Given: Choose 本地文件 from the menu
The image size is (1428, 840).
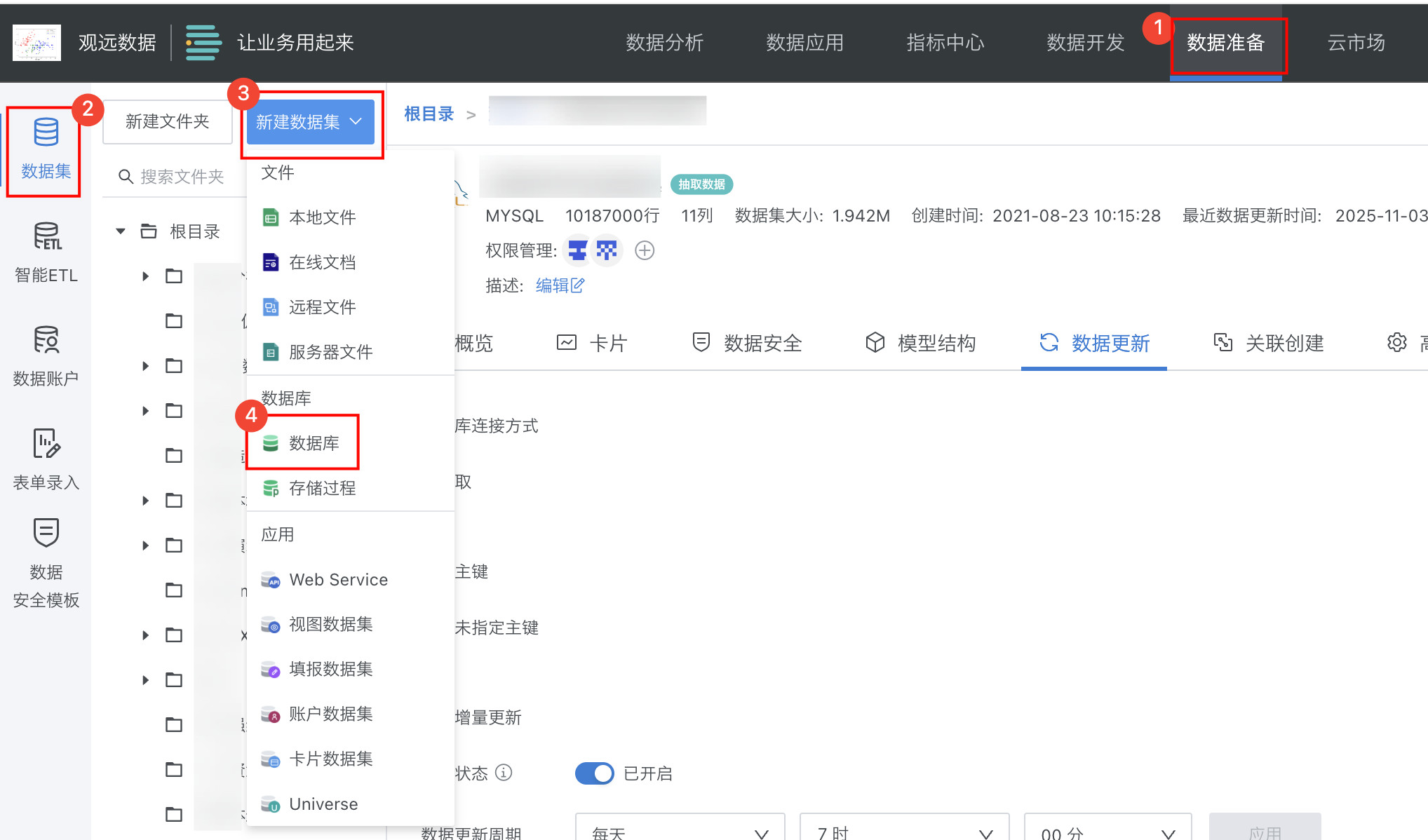Looking at the screenshot, I should tap(322, 217).
